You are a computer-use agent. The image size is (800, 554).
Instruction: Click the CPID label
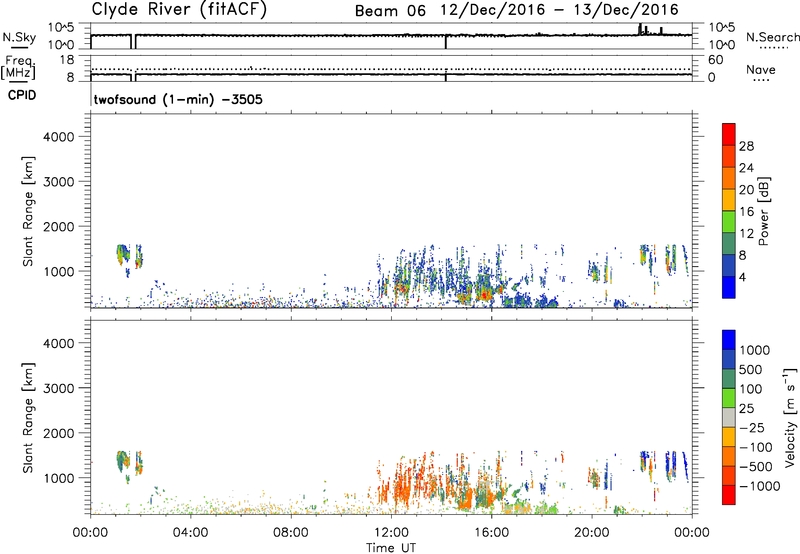(x=22, y=95)
